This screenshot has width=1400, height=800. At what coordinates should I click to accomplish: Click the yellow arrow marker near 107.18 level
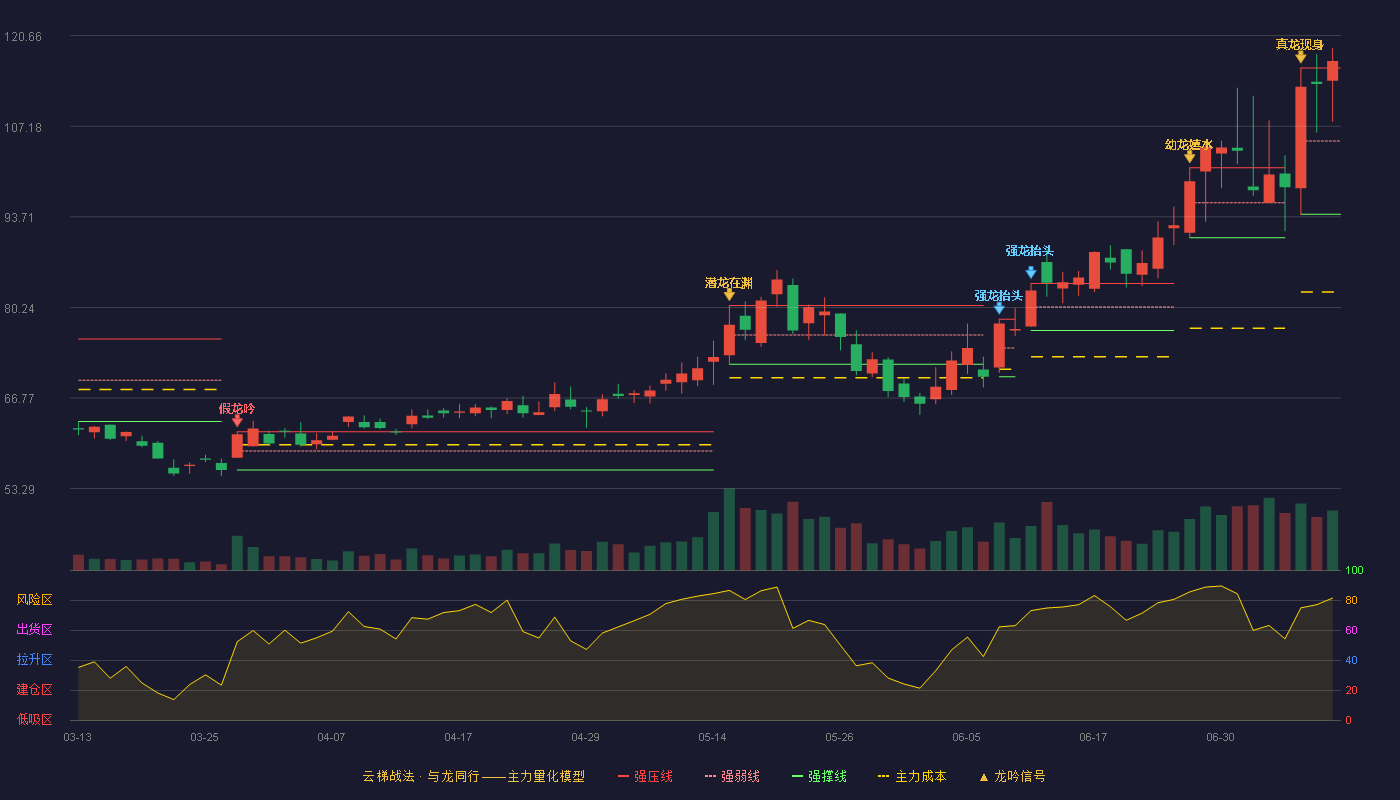[1189, 157]
